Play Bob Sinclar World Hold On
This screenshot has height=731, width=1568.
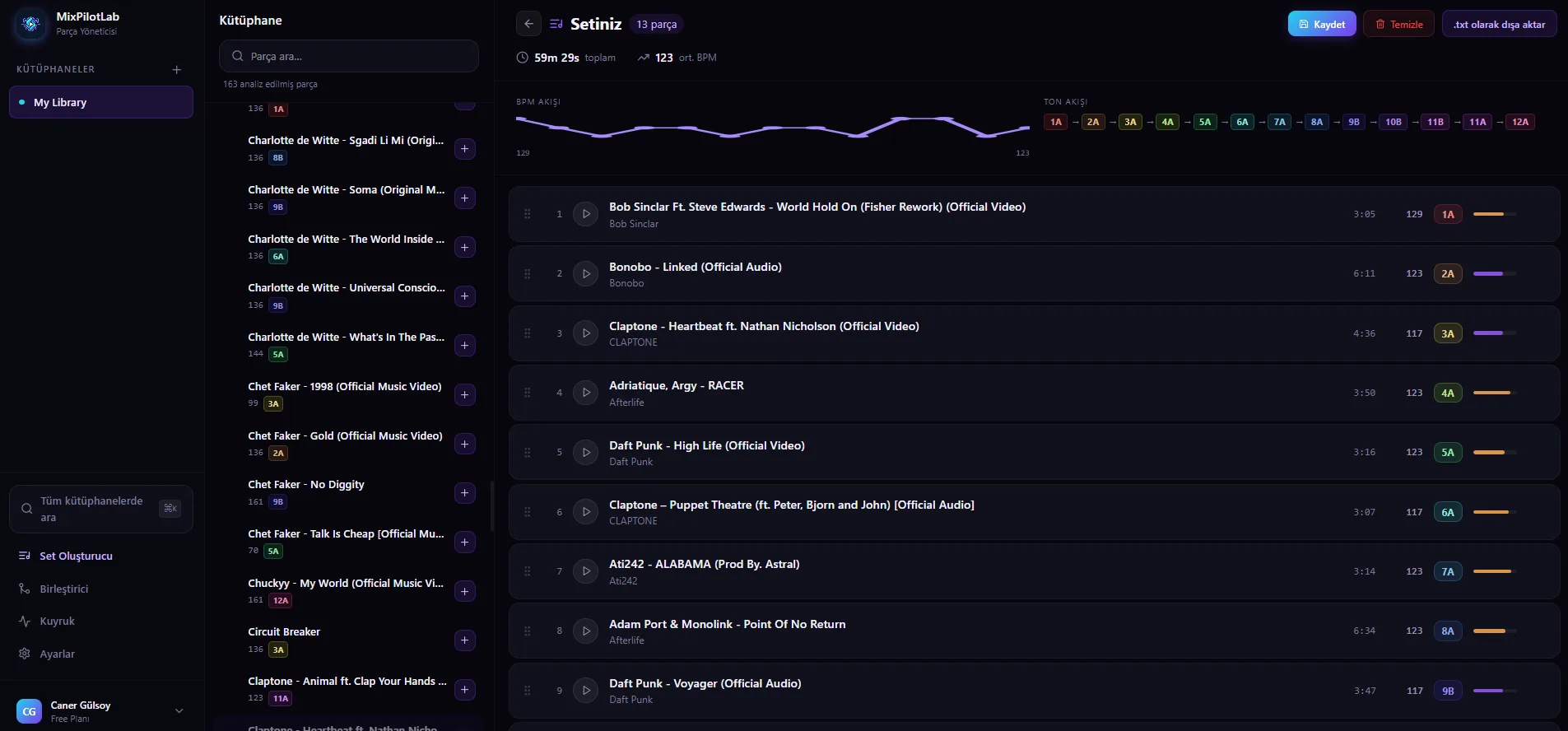(x=586, y=214)
